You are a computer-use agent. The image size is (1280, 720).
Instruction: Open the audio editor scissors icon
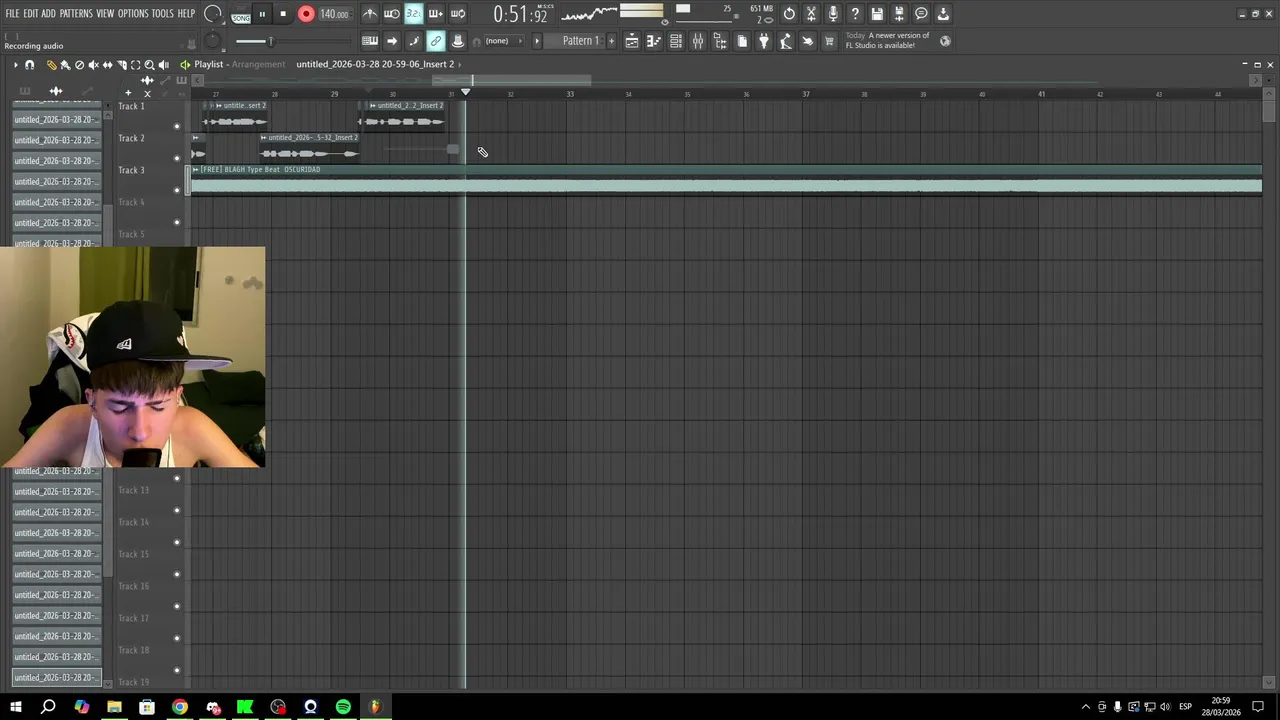(x=811, y=14)
